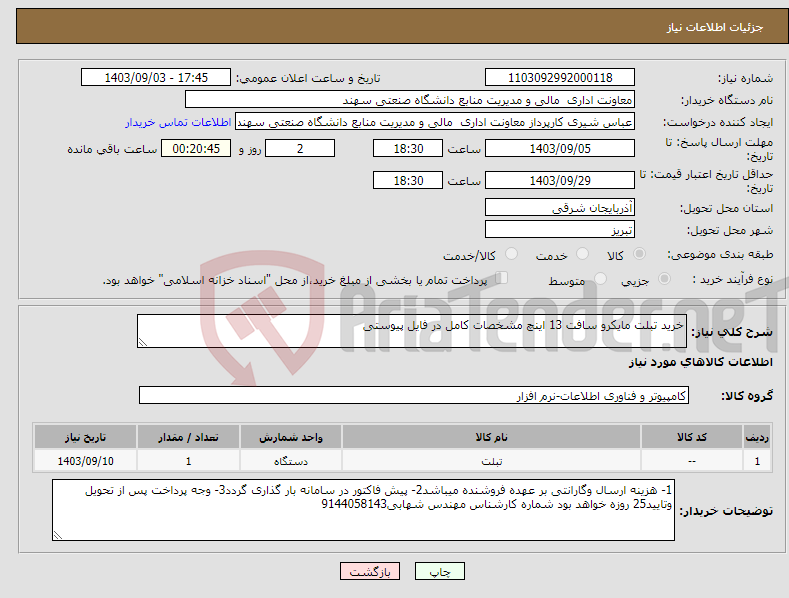
Task: Click the واحد شمارش column header
Action: tap(291, 437)
